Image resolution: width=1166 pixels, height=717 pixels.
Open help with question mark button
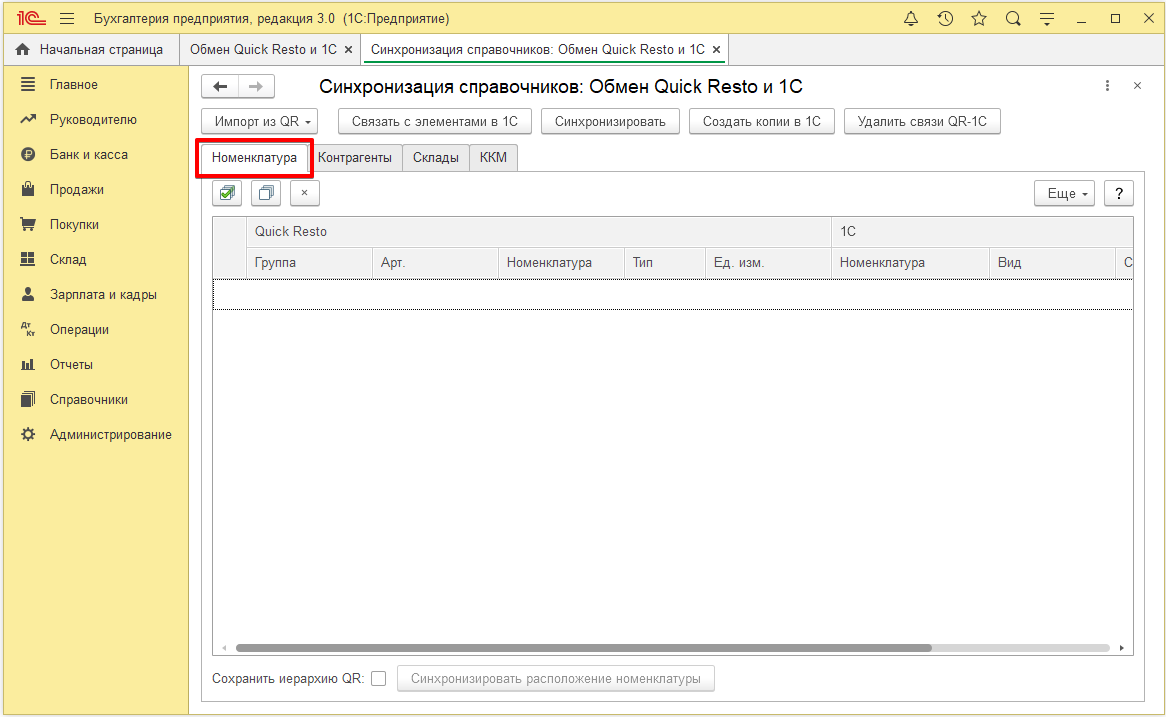[1118, 193]
